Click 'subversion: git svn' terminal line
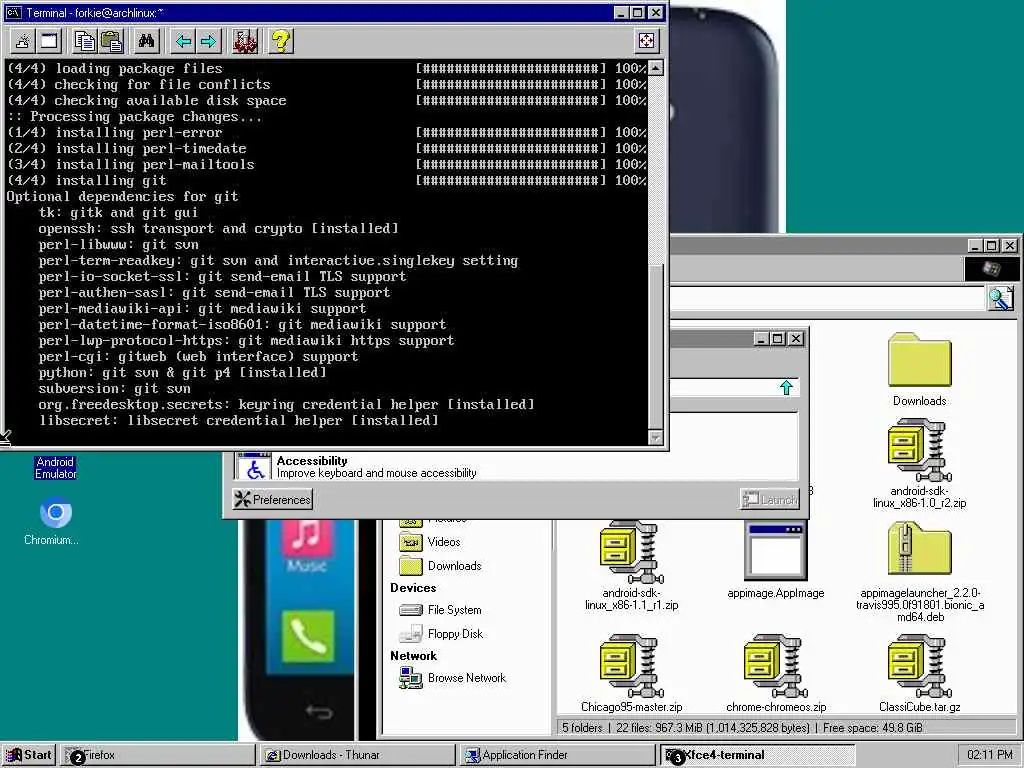 (x=114, y=389)
